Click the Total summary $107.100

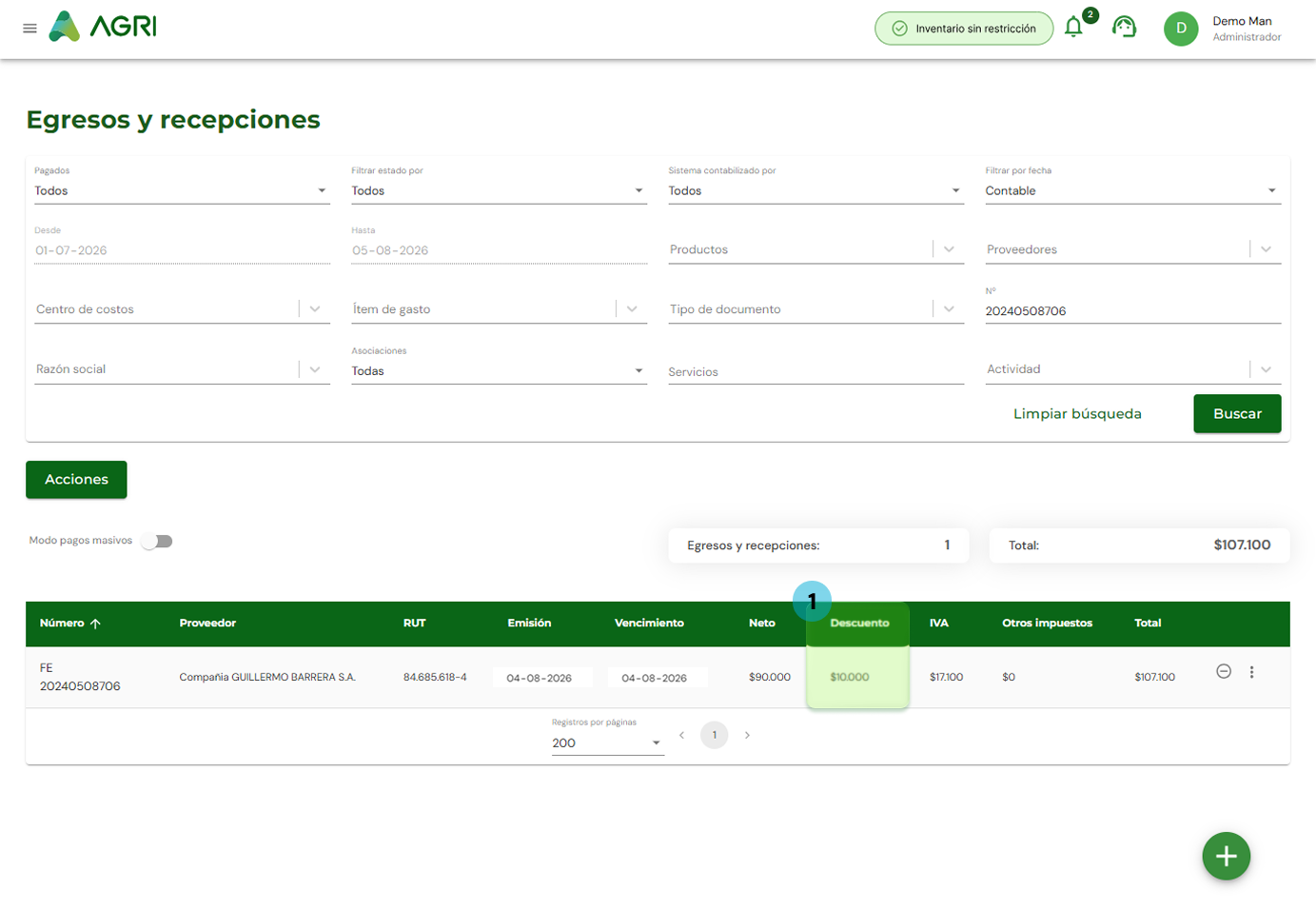coord(1140,545)
